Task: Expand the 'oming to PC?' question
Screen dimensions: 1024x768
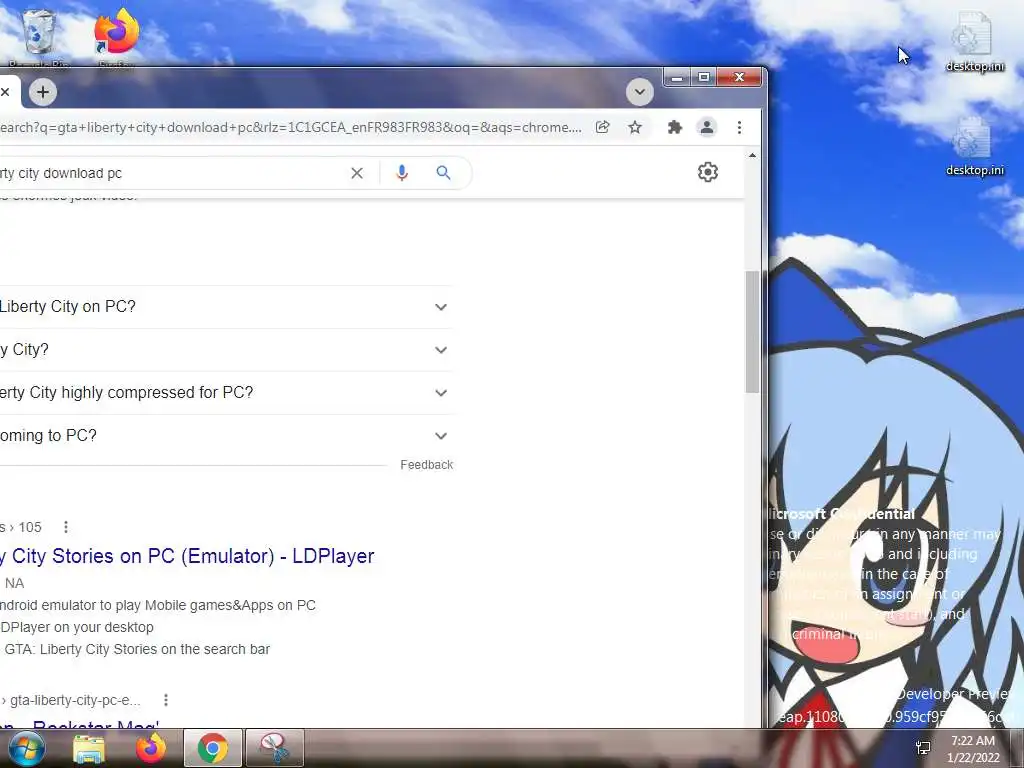Action: [x=226, y=436]
